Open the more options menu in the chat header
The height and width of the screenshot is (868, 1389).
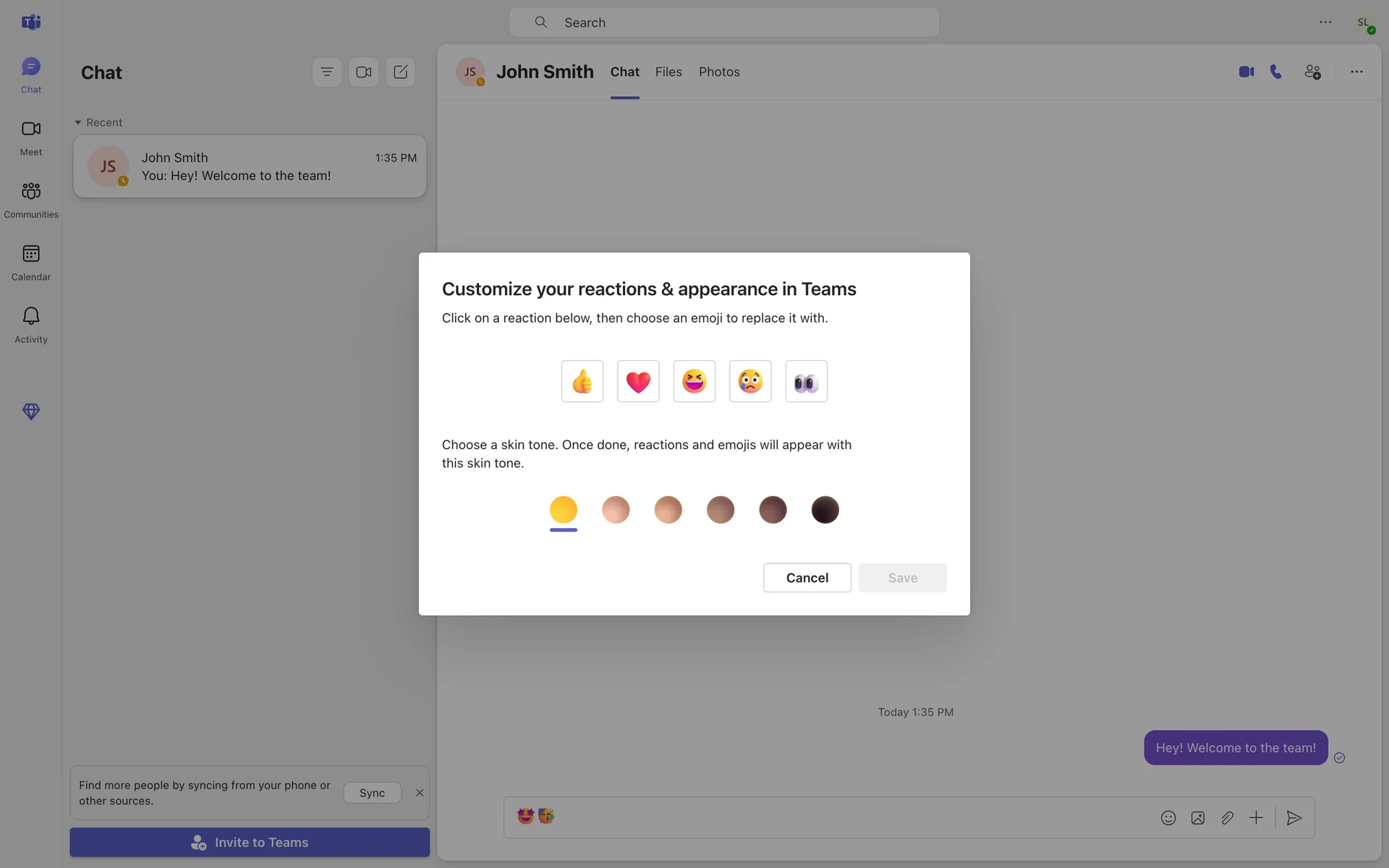(1356, 72)
